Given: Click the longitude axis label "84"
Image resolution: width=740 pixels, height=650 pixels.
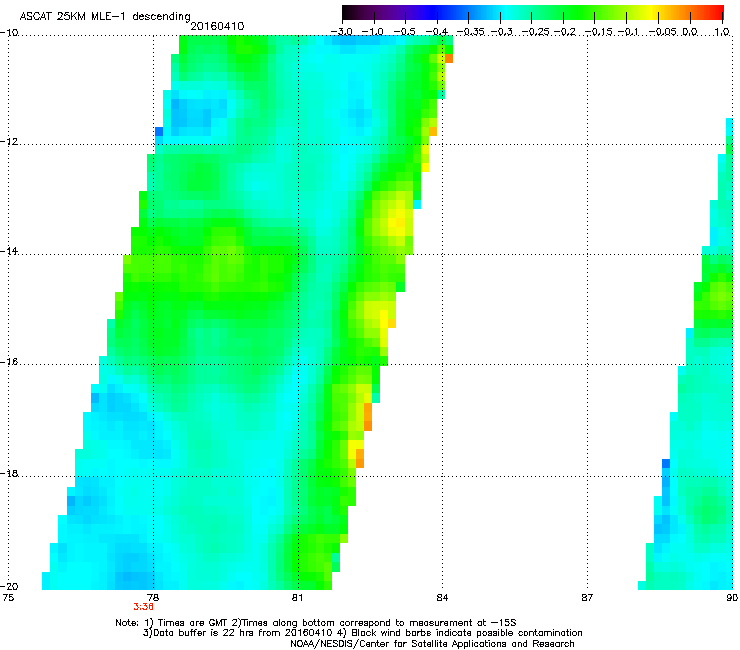Looking at the screenshot, I should click(442, 598).
